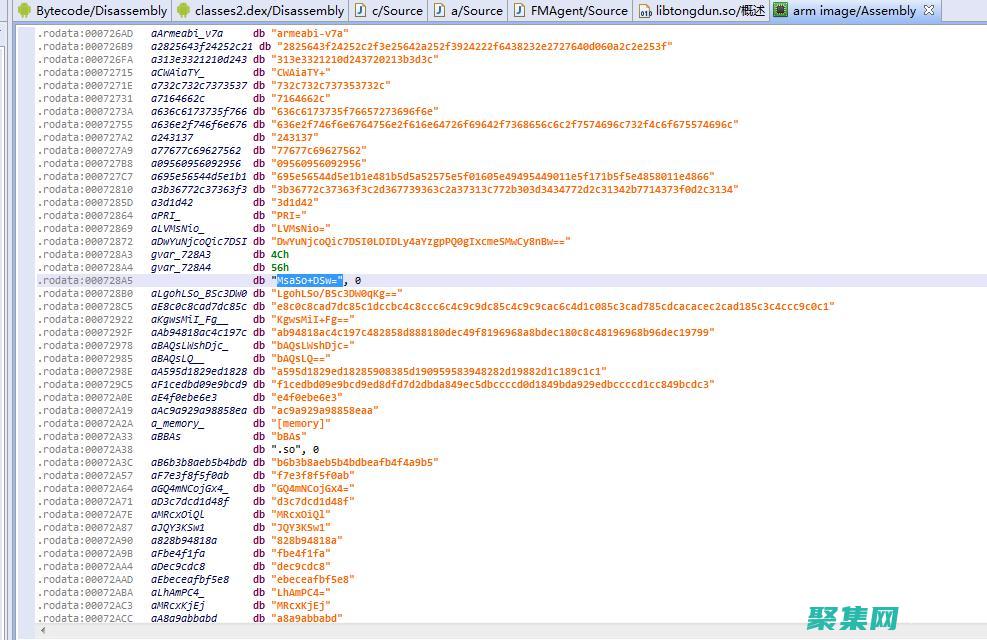Click the file icon on FMAgent/Source tab

point(519,11)
